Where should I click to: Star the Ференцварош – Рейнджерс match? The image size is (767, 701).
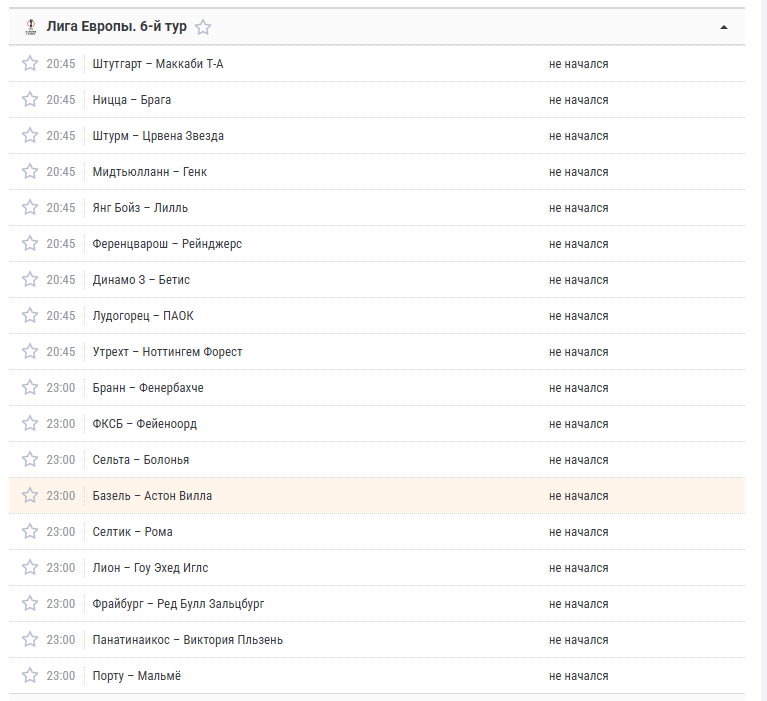coord(30,243)
